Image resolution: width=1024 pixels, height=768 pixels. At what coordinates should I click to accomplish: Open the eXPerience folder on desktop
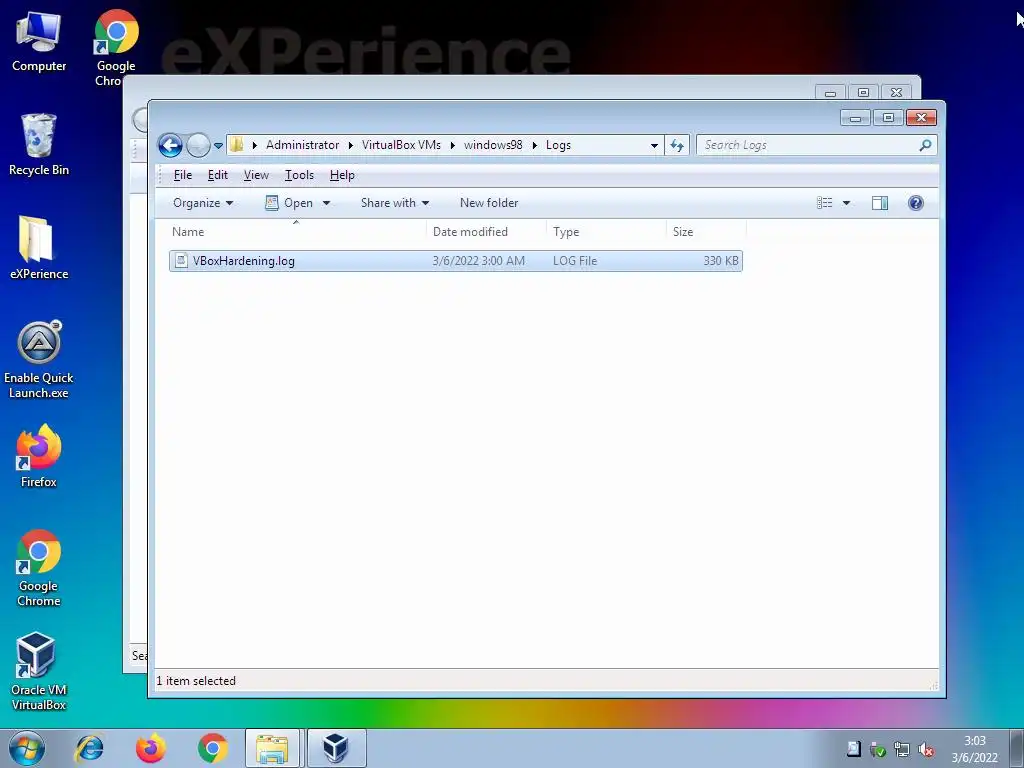[39, 248]
